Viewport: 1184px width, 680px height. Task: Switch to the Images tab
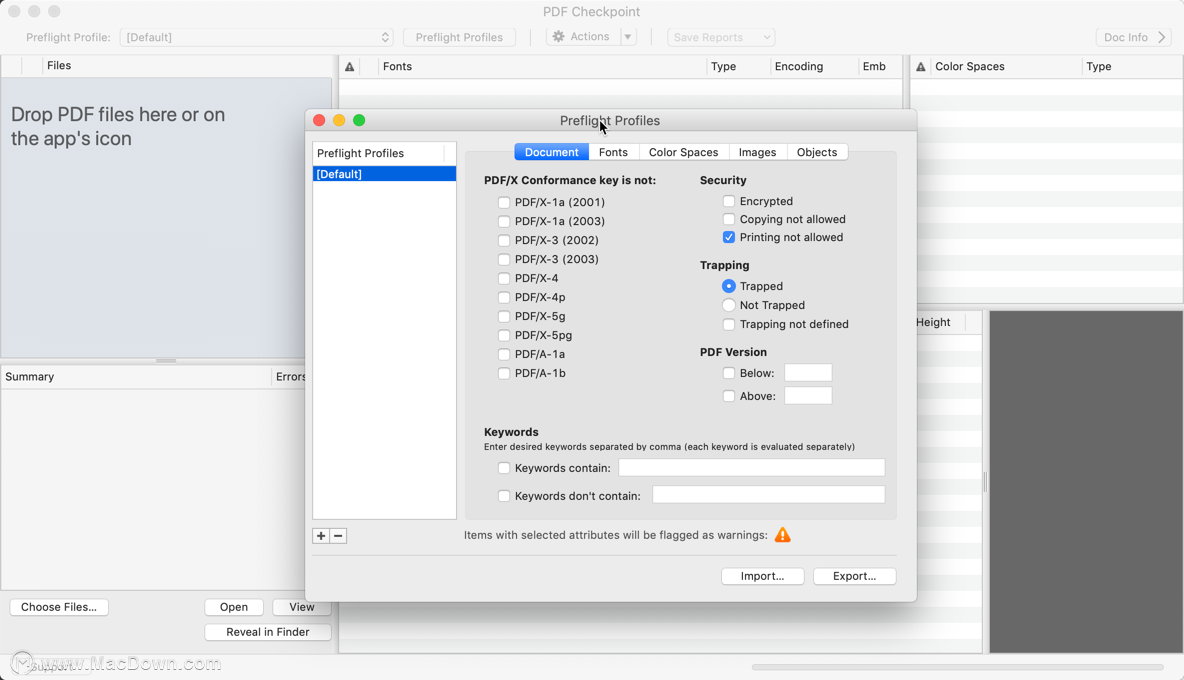757,152
